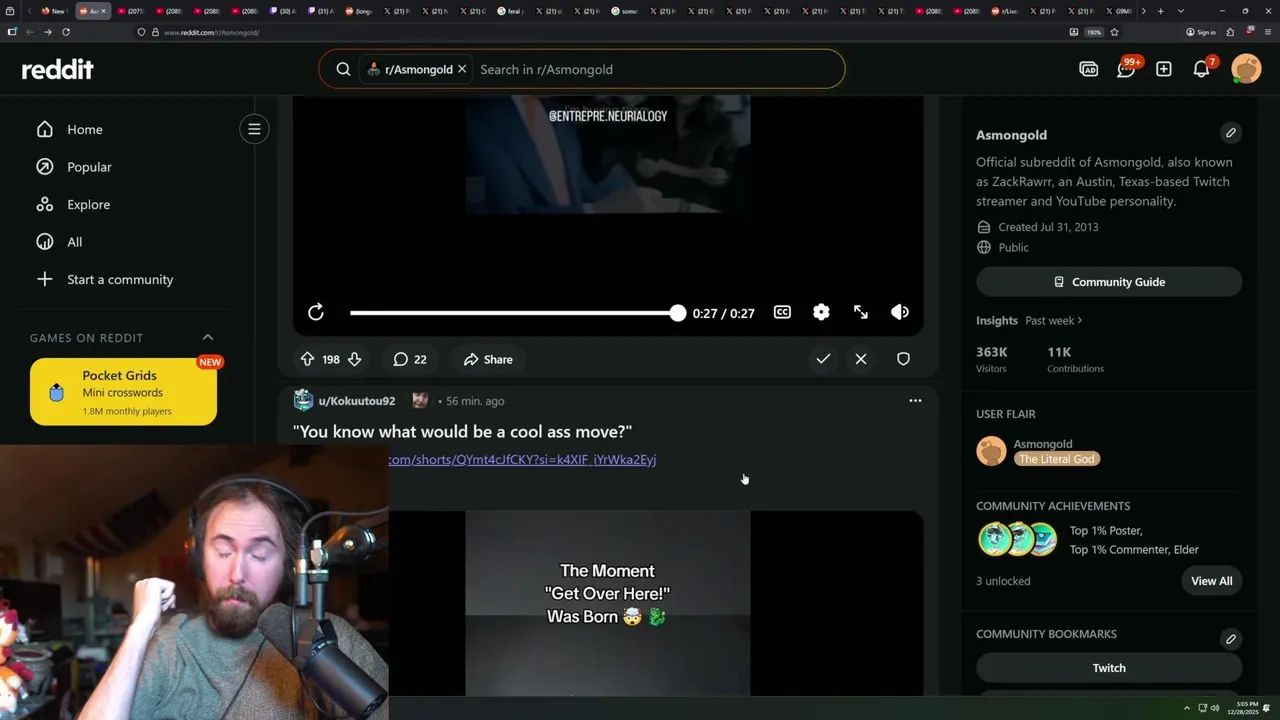This screenshot has height=720, width=1280.
Task: Click the community achievement badge icons
Action: click(x=1018, y=539)
